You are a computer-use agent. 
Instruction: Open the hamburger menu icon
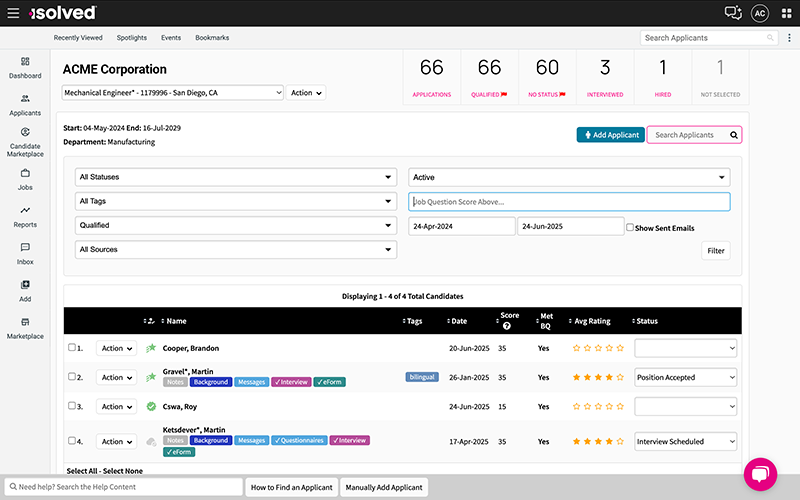13,13
